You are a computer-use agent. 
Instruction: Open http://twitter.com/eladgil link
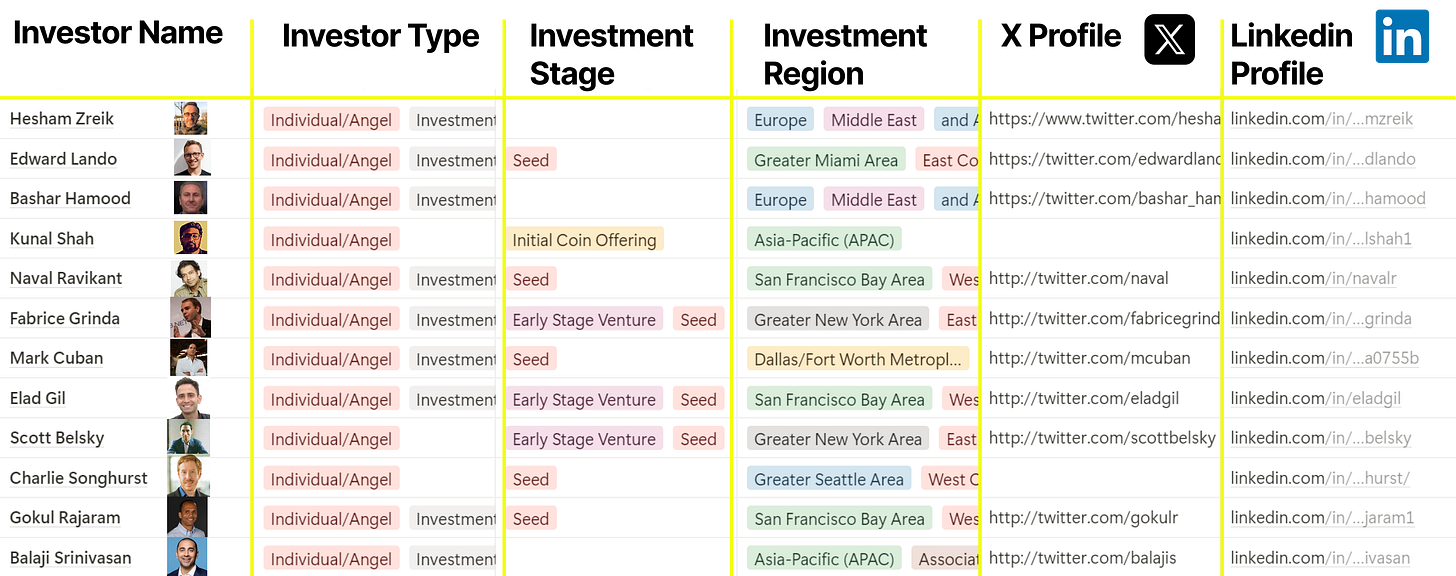1084,398
